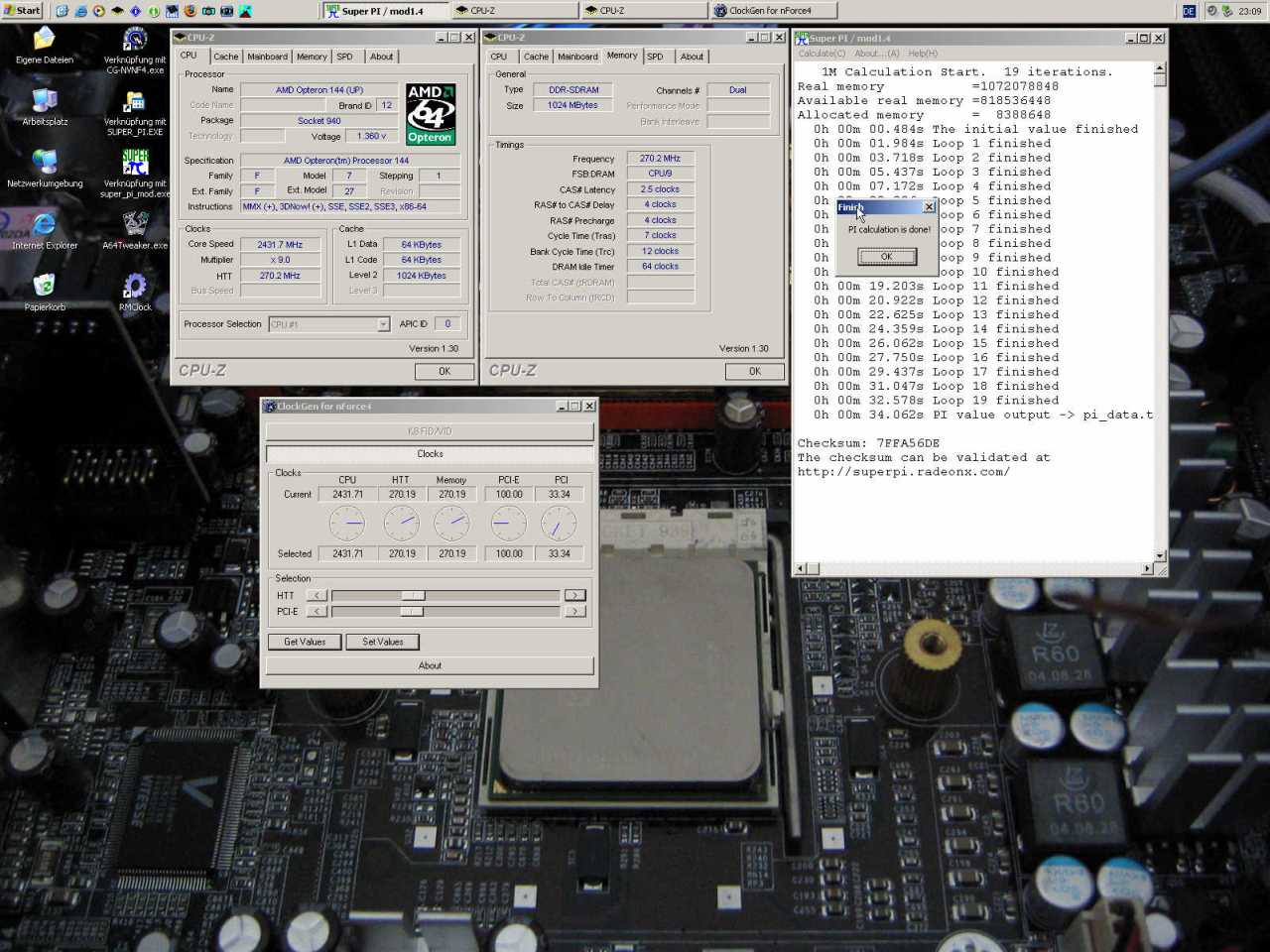Click the Firefox quick launch icon
Viewport: 1270px width, 952px height.
(190, 11)
